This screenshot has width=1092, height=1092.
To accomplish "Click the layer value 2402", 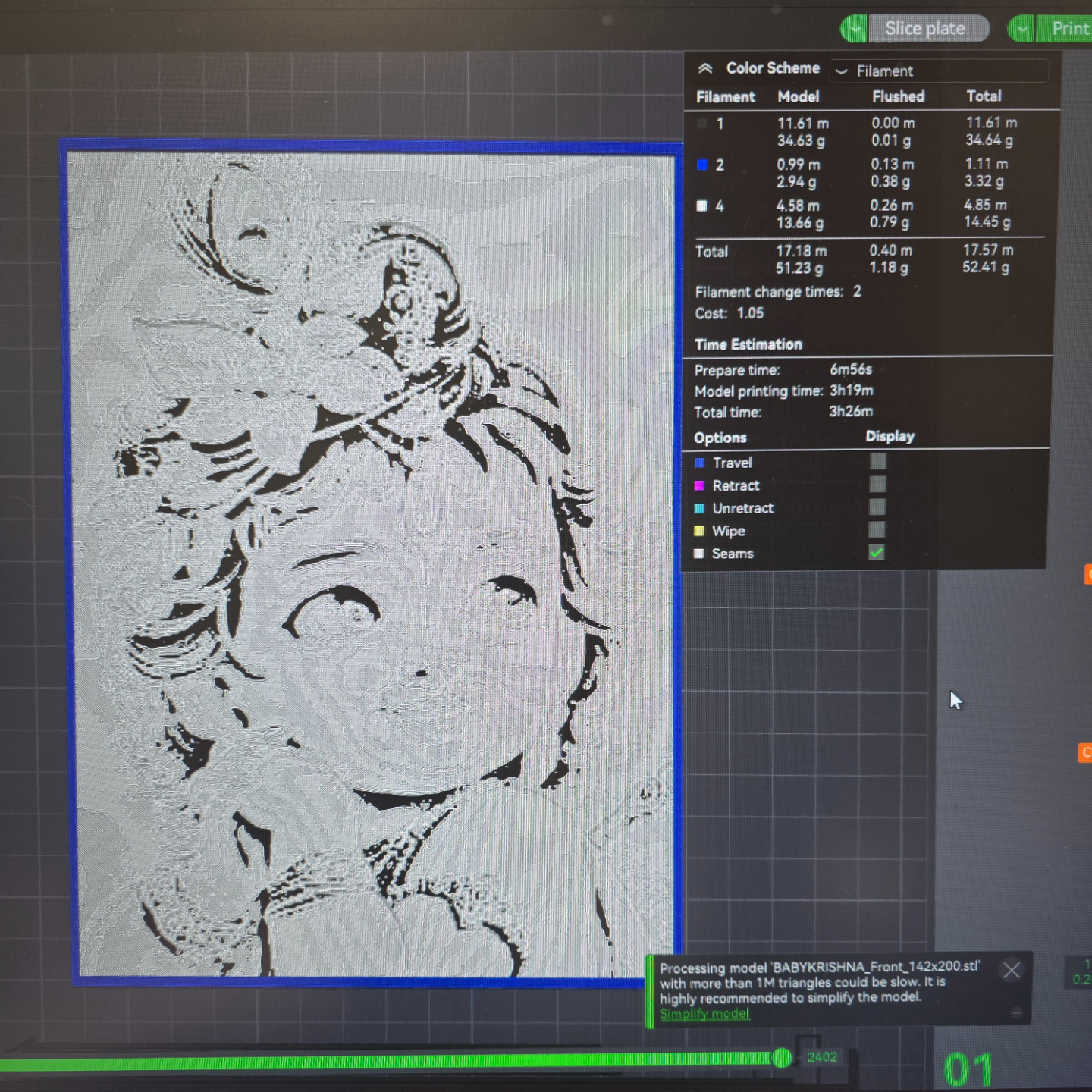I will pos(822,1057).
